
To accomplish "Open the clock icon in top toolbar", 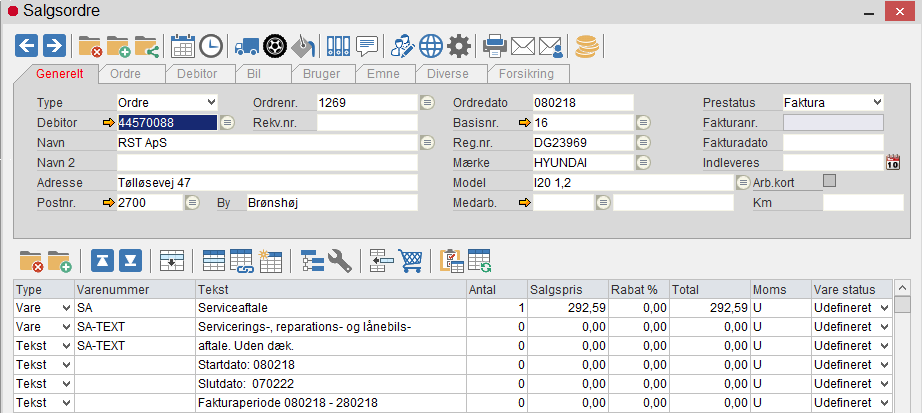I will pyautogui.click(x=211, y=45).
